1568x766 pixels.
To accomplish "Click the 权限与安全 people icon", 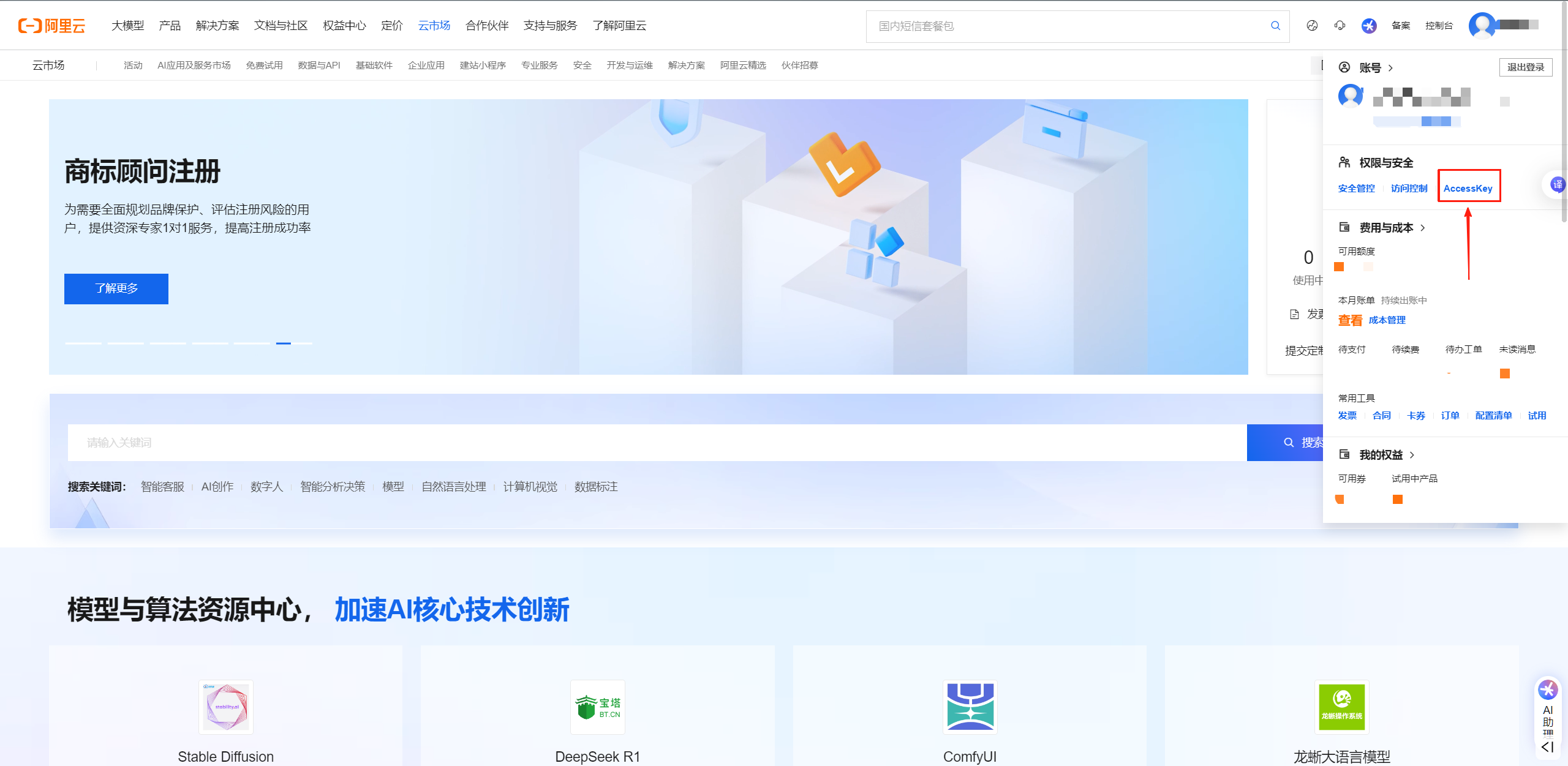I will [1344, 162].
